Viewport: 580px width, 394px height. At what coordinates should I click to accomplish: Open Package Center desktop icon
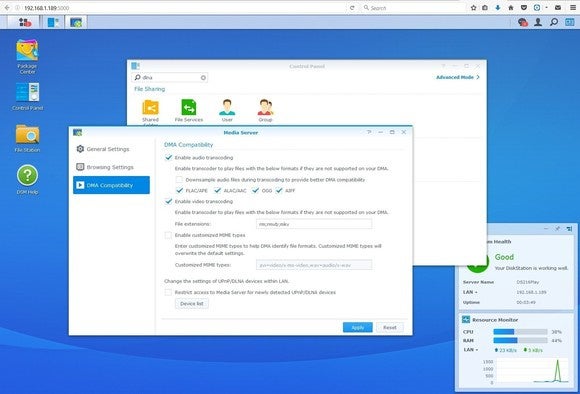coord(27,57)
